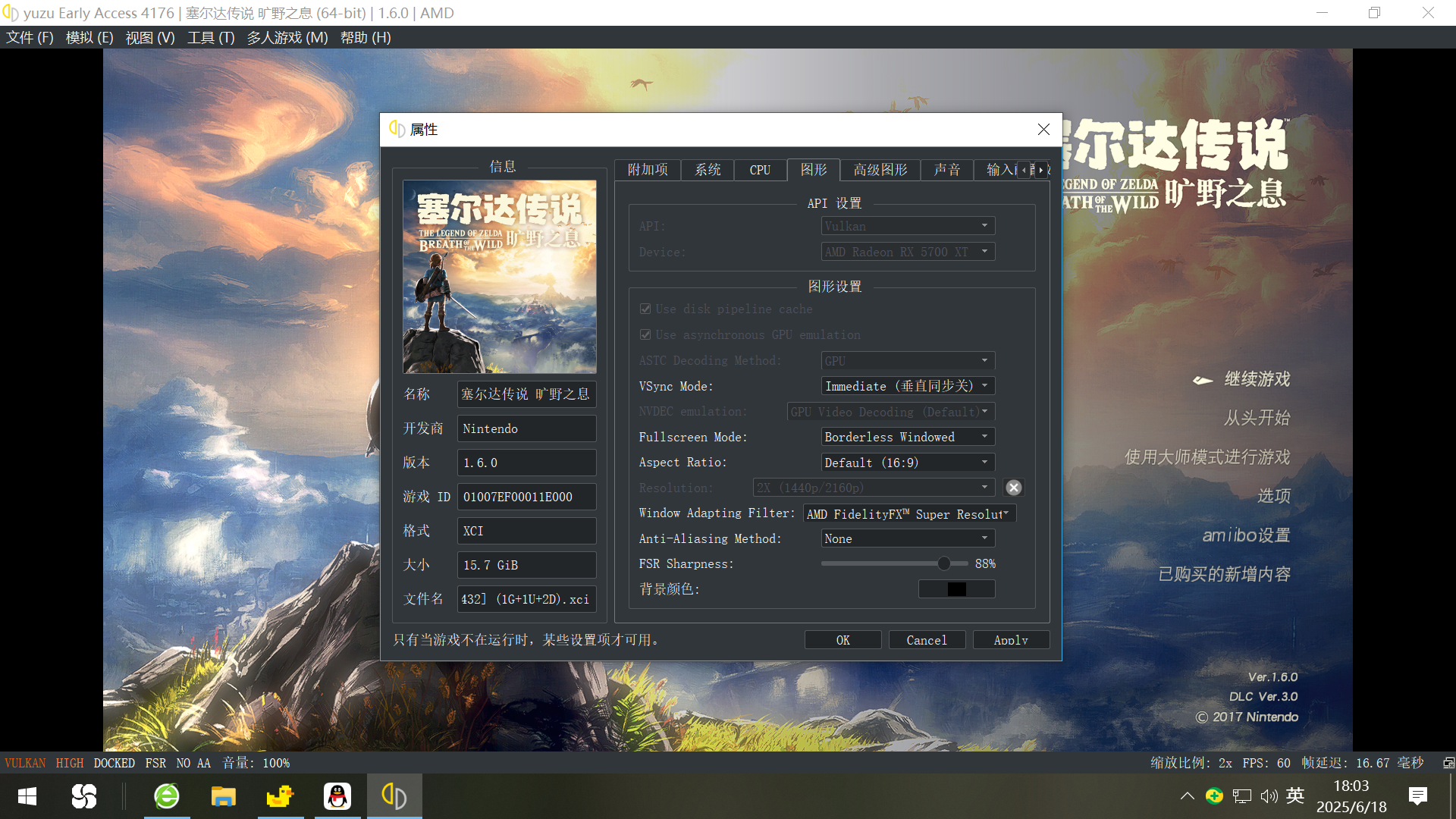
Task: Click the multiplayer status icon in status bar
Action: point(1448,763)
